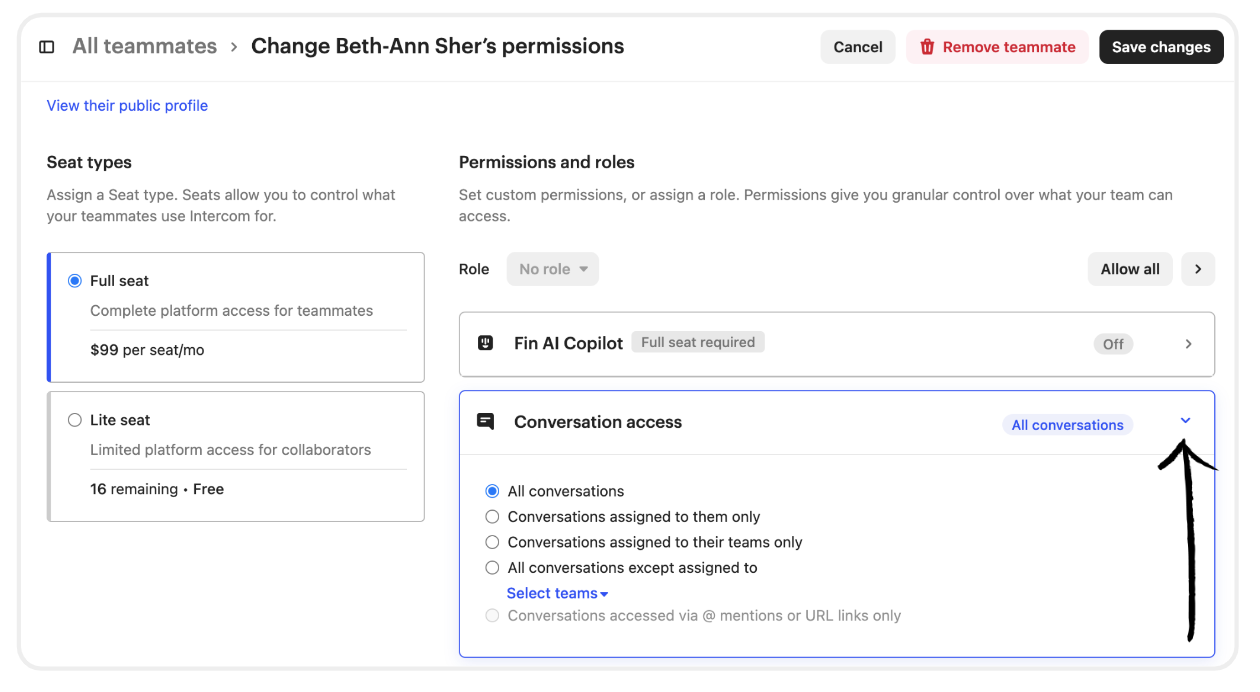Click the arrow button beside Allow all
The height and width of the screenshot is (692, 1260).
pos(1198,269)
